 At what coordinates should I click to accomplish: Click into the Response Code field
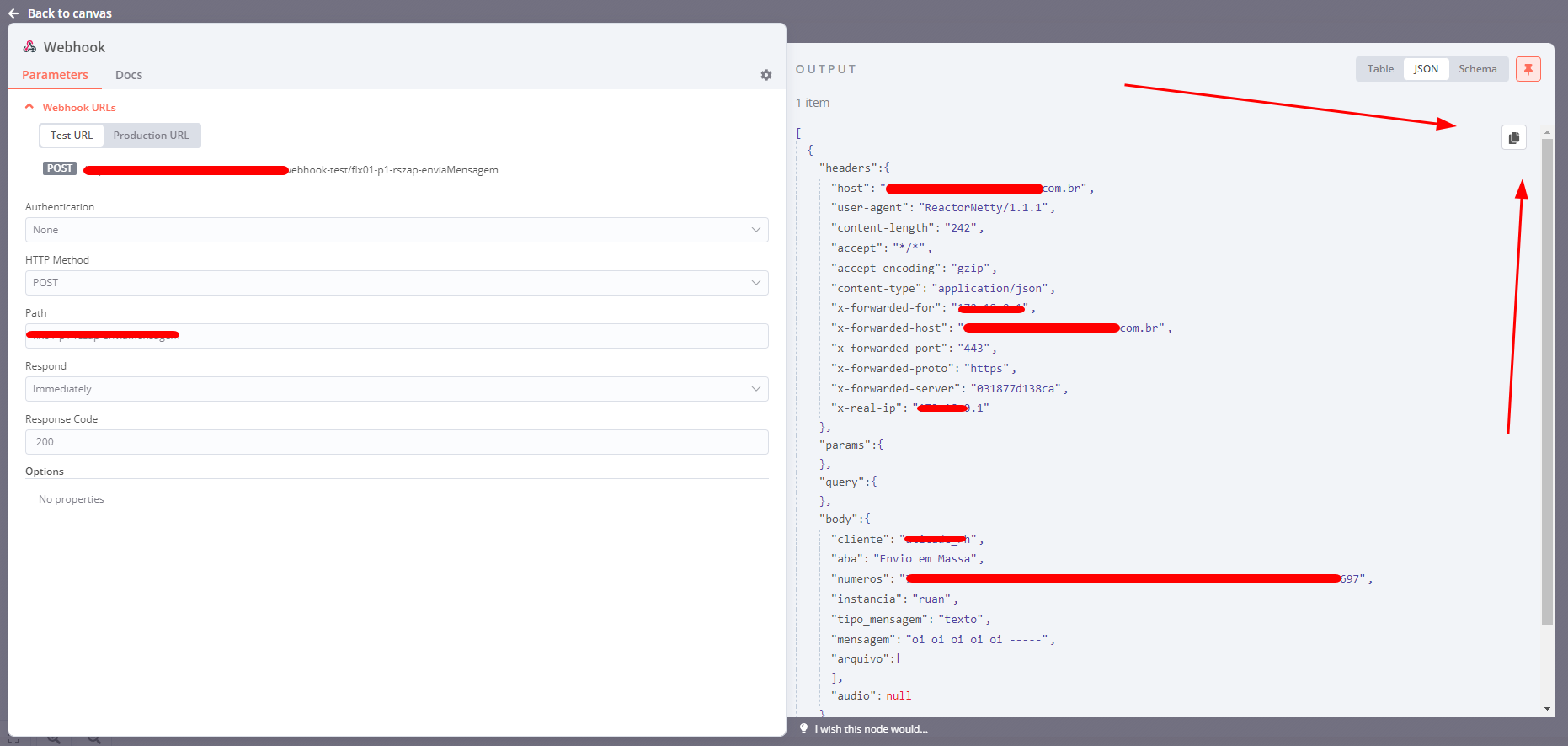(x=397, y=442)
